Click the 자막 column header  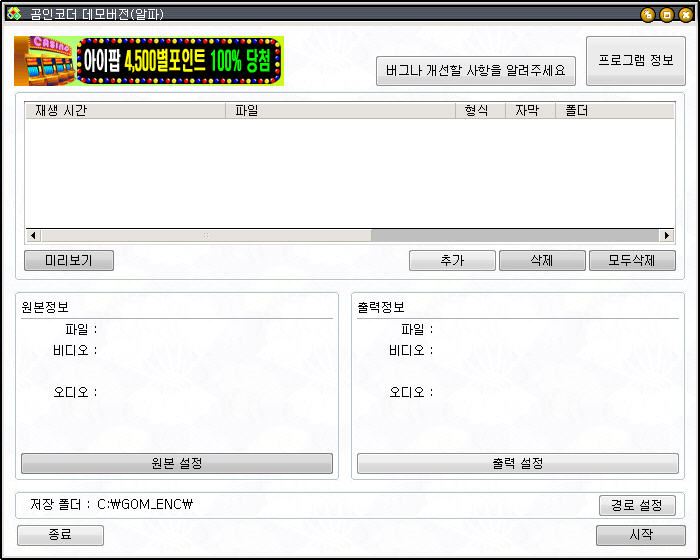point(530,110)
